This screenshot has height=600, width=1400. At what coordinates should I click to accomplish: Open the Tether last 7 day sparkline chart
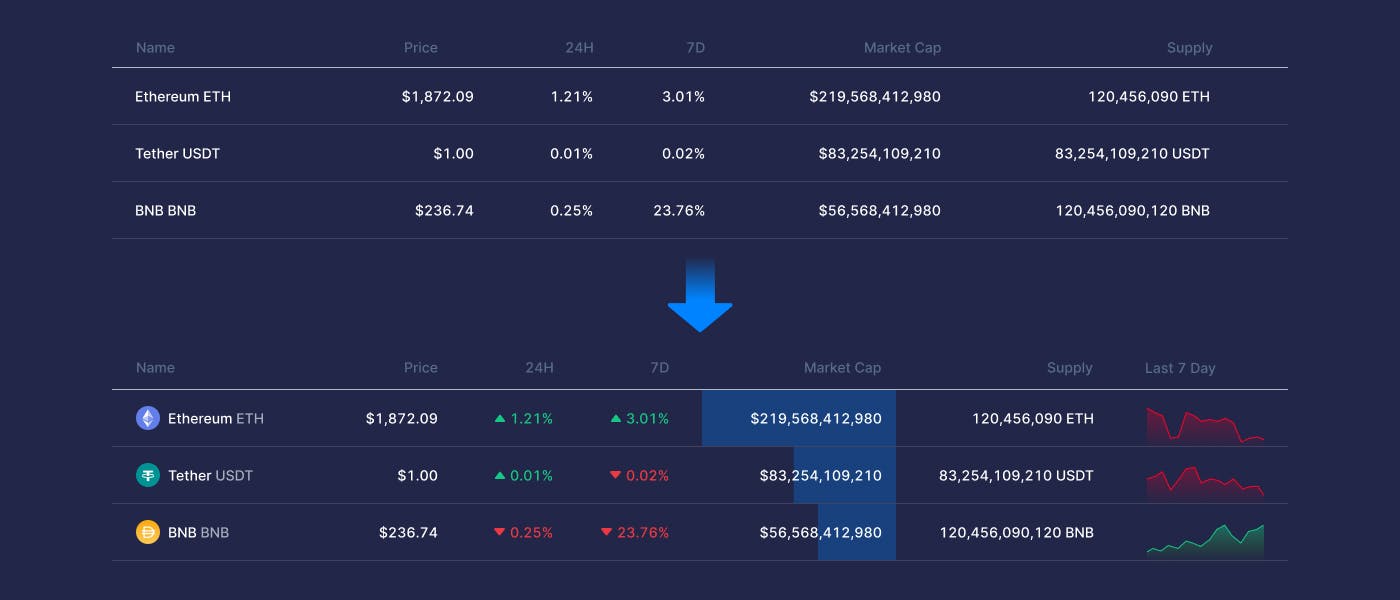pos(1205,482)
